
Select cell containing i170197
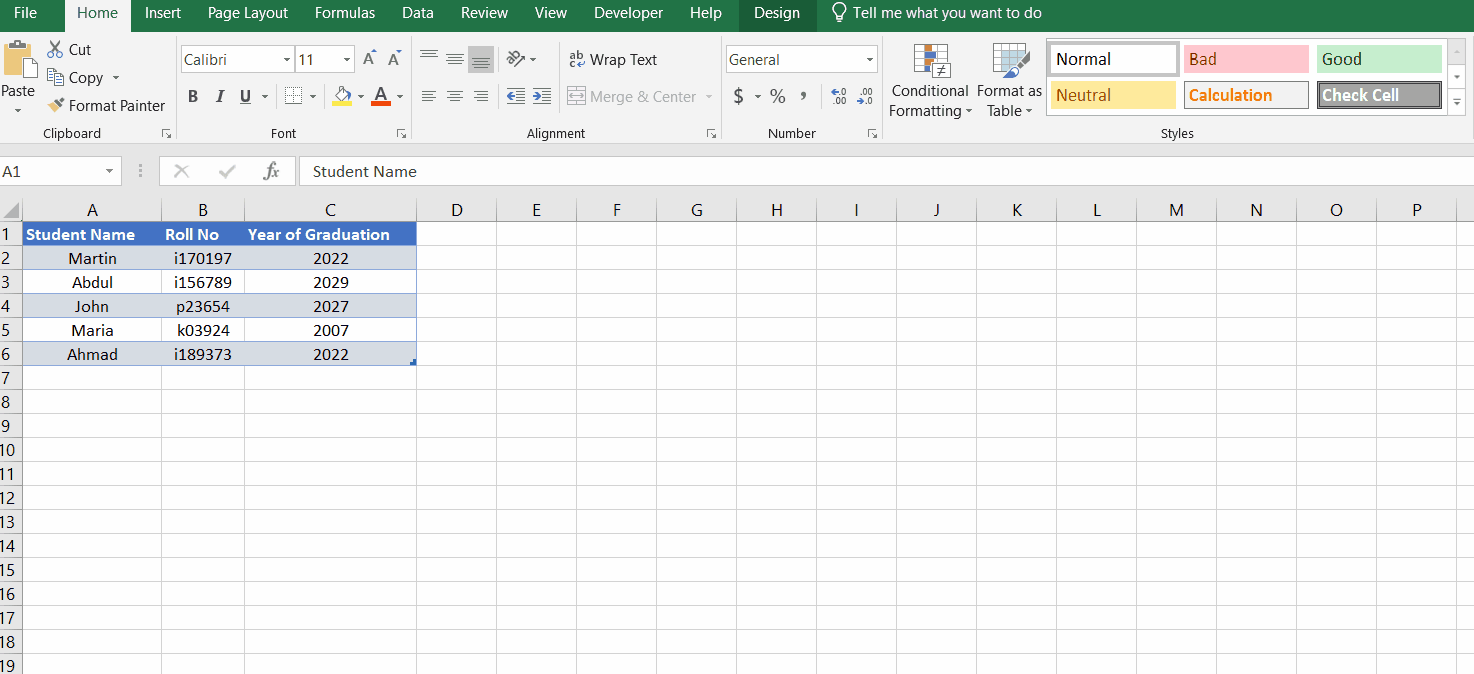pos(203,258)
